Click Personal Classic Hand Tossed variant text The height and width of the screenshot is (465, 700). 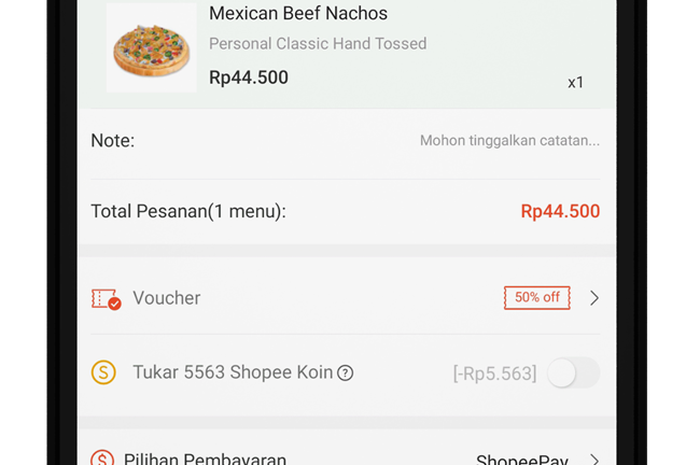click(318, 44)
